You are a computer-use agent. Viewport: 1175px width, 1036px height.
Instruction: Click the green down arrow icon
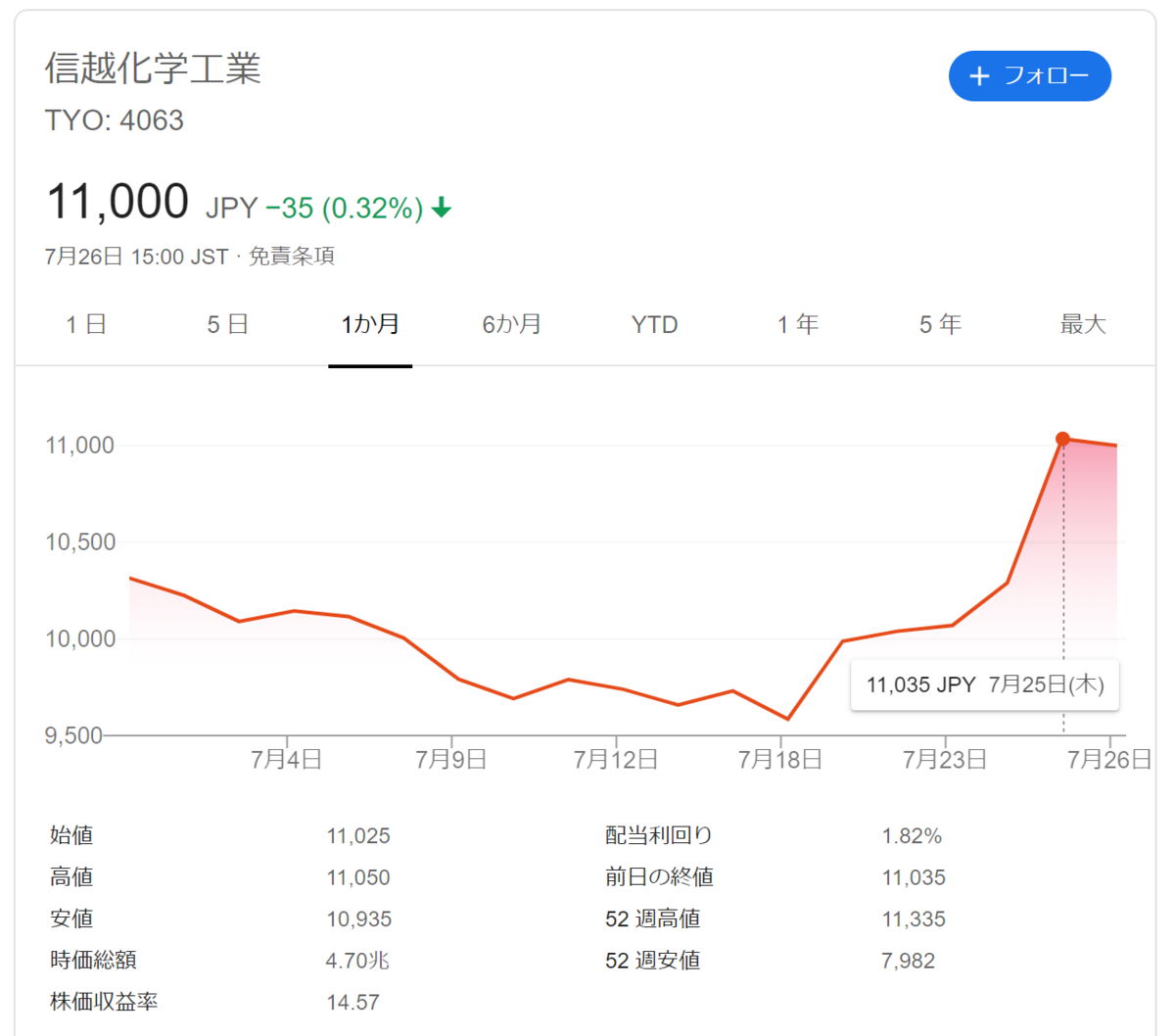(x=442, y=208)
